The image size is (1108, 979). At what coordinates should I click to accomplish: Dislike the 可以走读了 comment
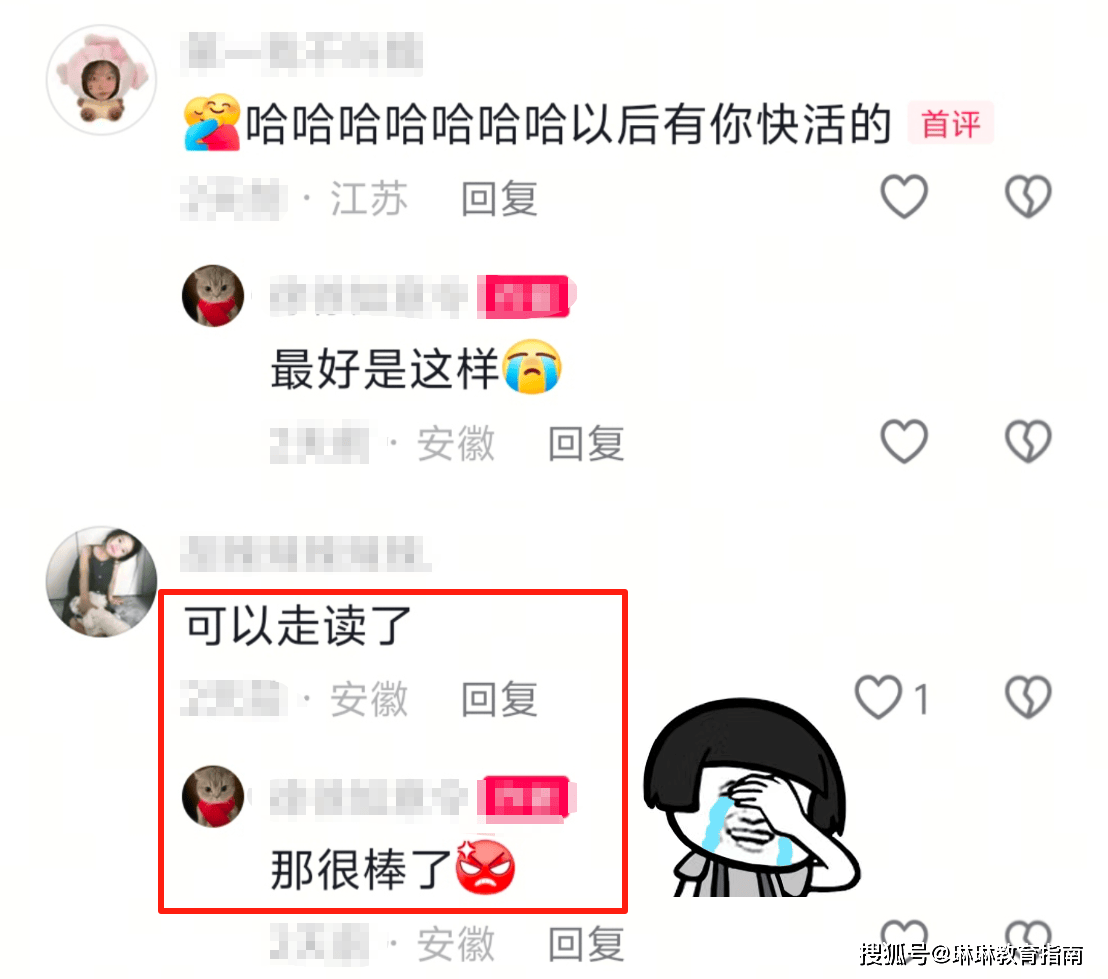coord(1028,698)
